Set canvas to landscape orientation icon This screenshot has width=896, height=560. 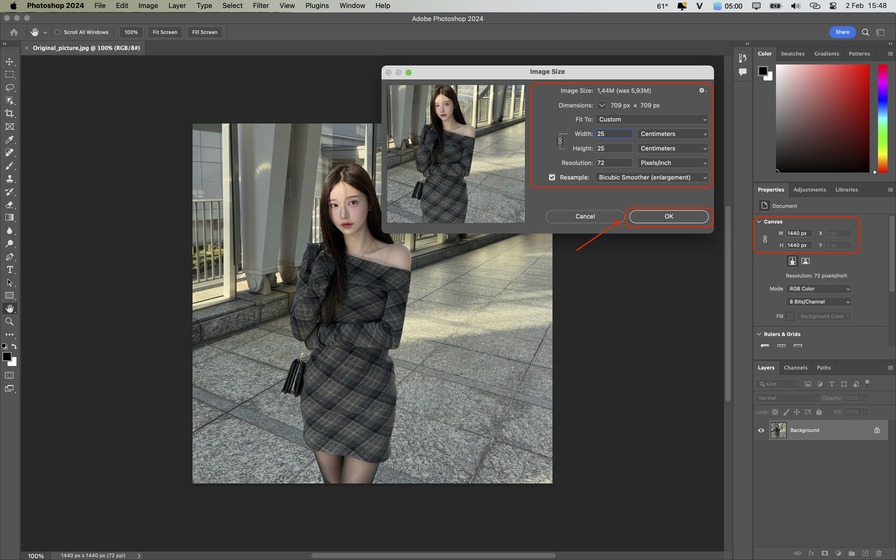tap(805, 261)
